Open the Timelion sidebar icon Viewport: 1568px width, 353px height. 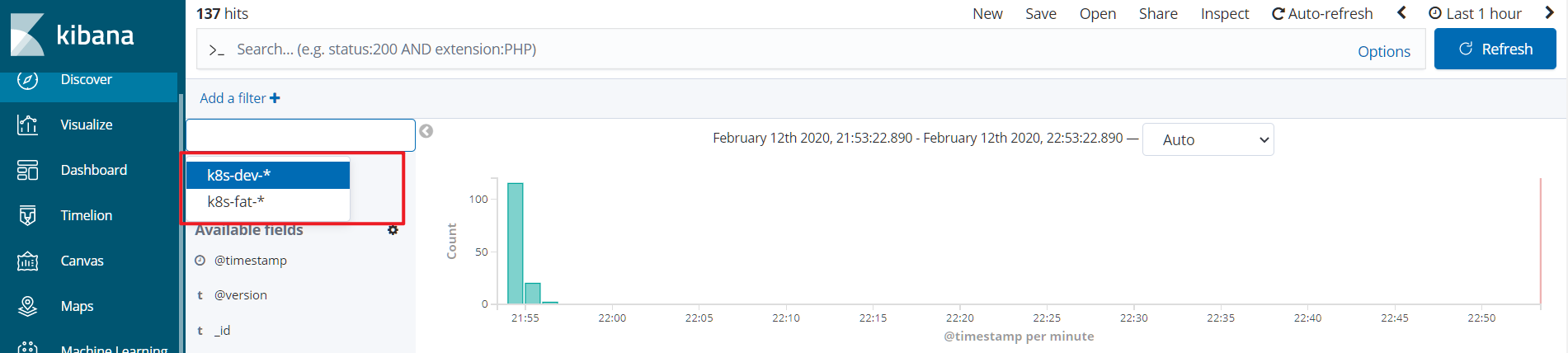27,215
